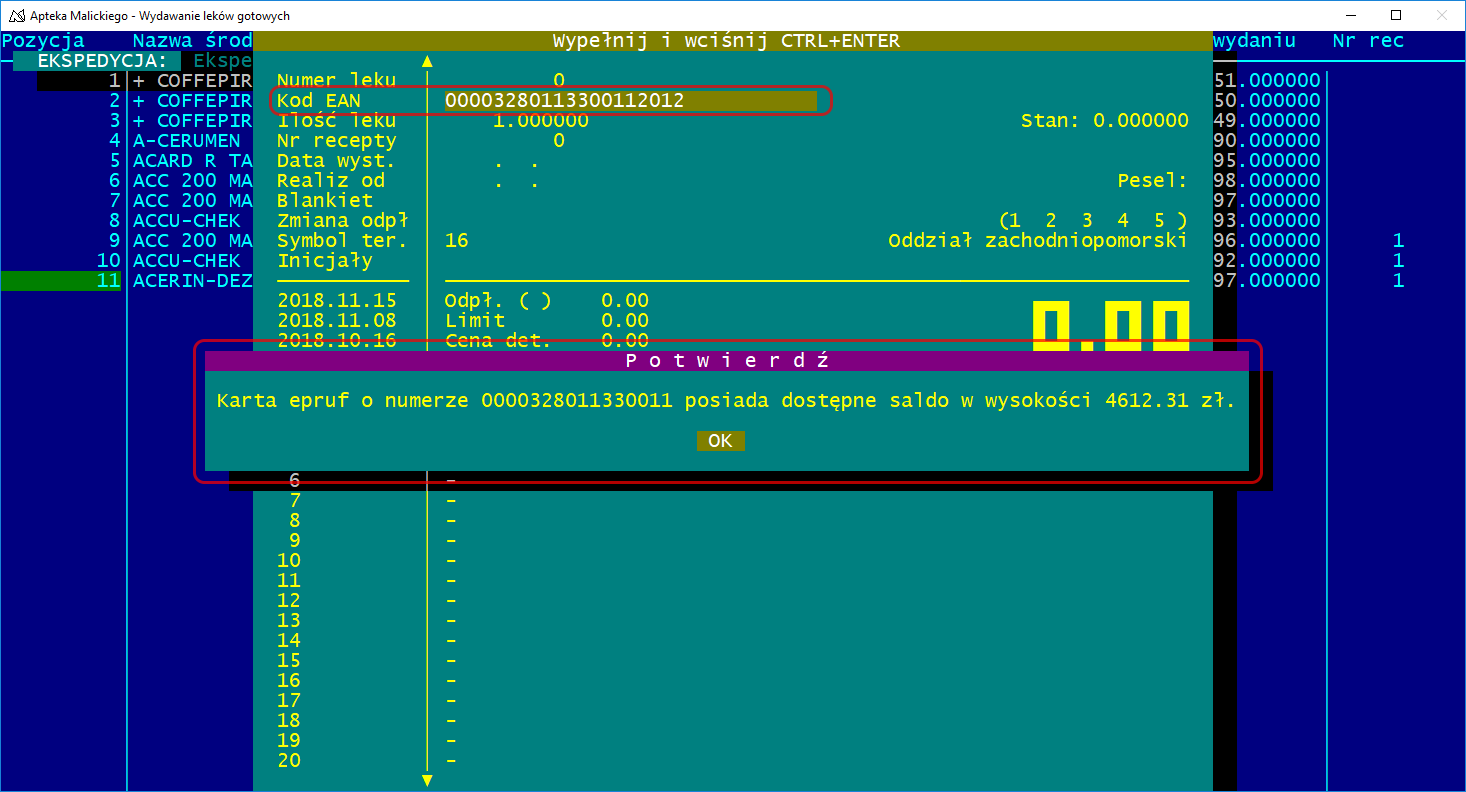Click the yellow down arrow at form bottom
The width and height of the screenshot is (1466, 792).
[x=427, y=780]
